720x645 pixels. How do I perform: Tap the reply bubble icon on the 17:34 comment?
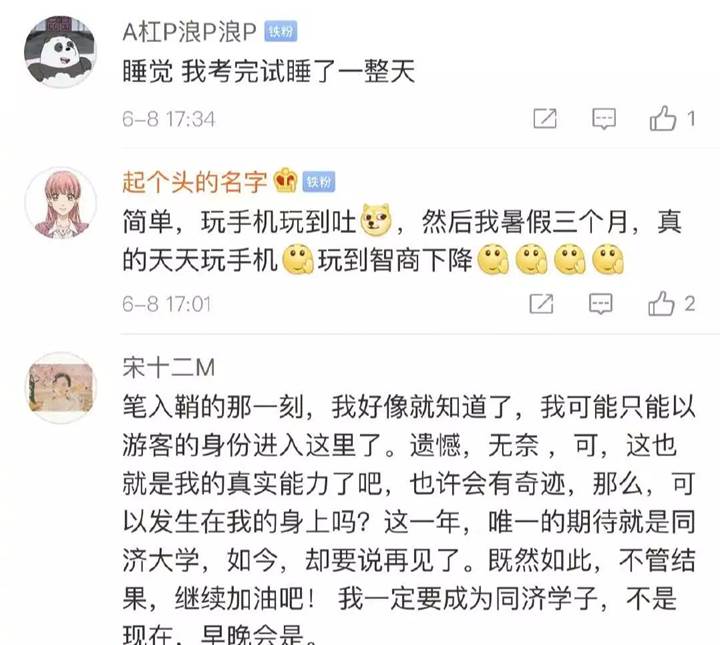pos(603,119)
